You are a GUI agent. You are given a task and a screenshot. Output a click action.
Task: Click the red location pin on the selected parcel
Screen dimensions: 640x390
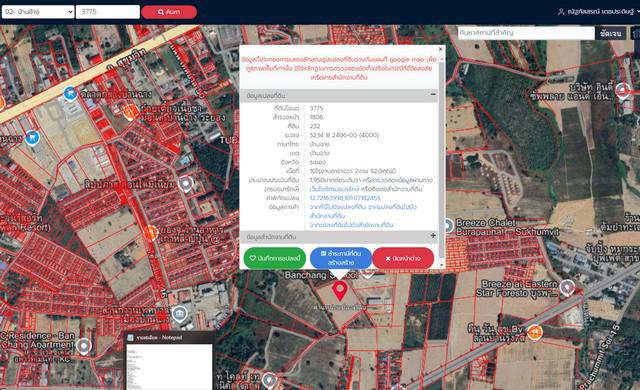point(340,290)
